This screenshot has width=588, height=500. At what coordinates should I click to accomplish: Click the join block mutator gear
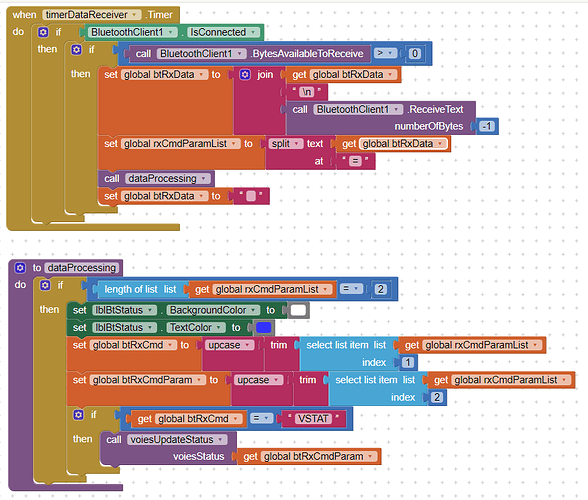click(x=245, y=75)
